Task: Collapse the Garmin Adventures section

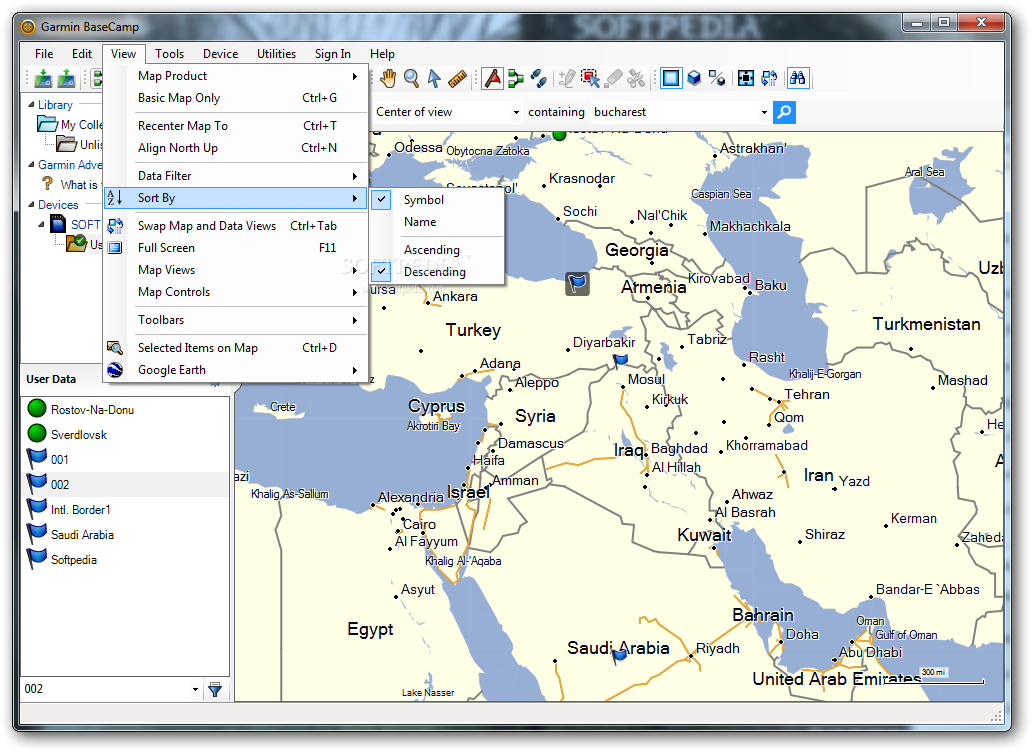Action: pyautogui.click(x=31, y=164)
